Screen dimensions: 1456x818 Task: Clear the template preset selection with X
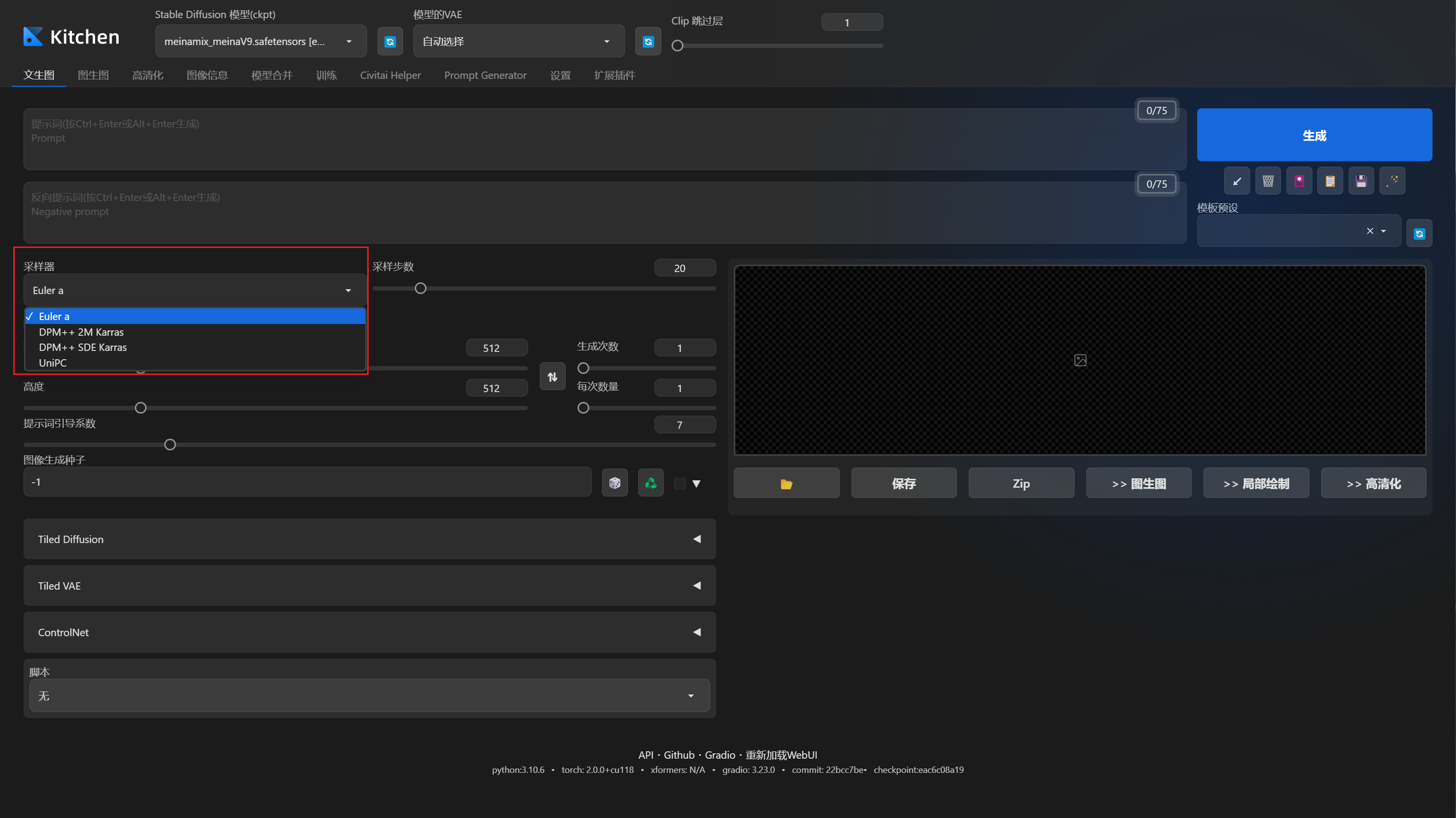pos(1370,231)
